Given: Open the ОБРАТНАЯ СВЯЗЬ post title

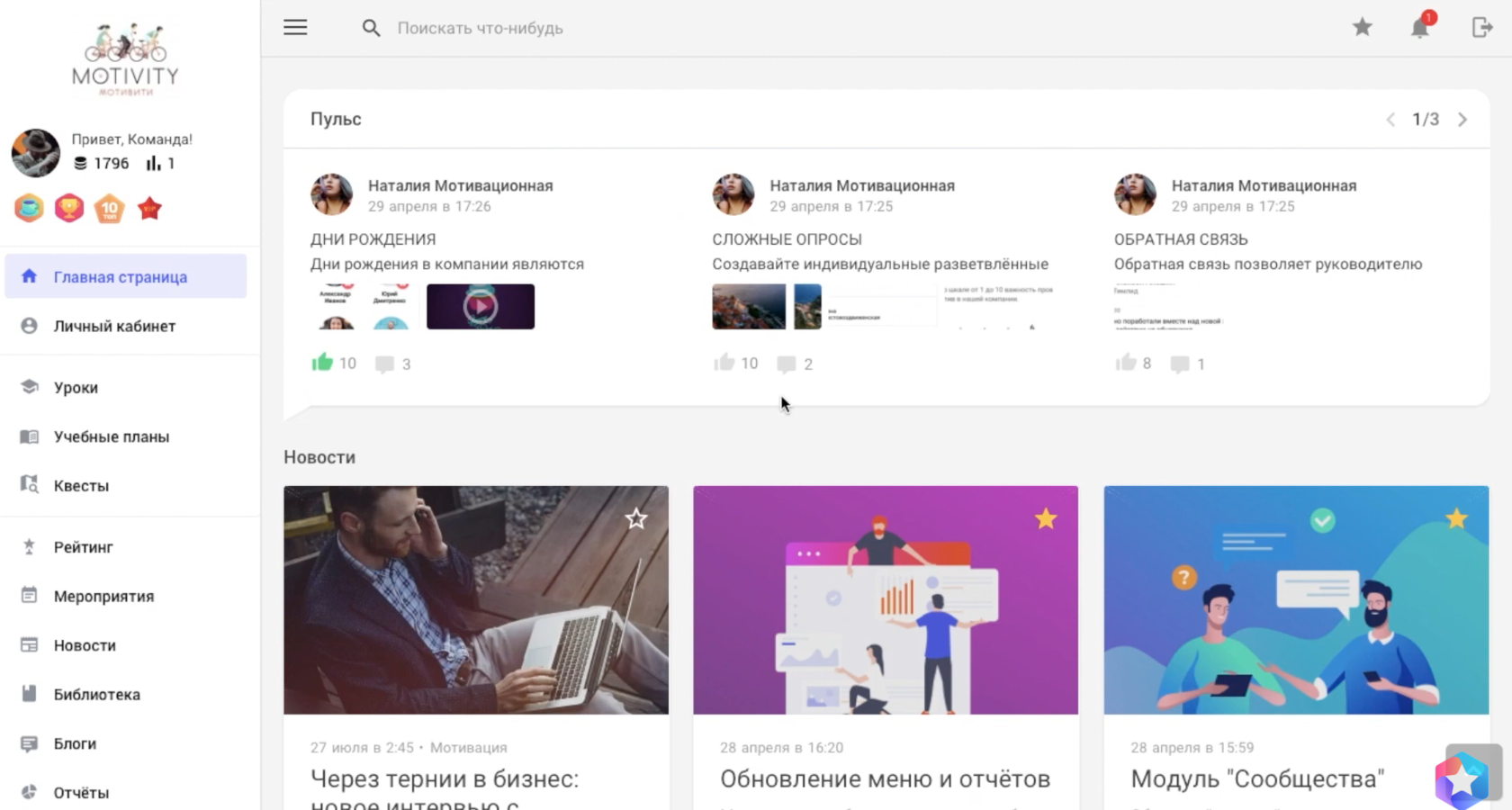Looking at the screenshot, I should (x=1180, y=239).
